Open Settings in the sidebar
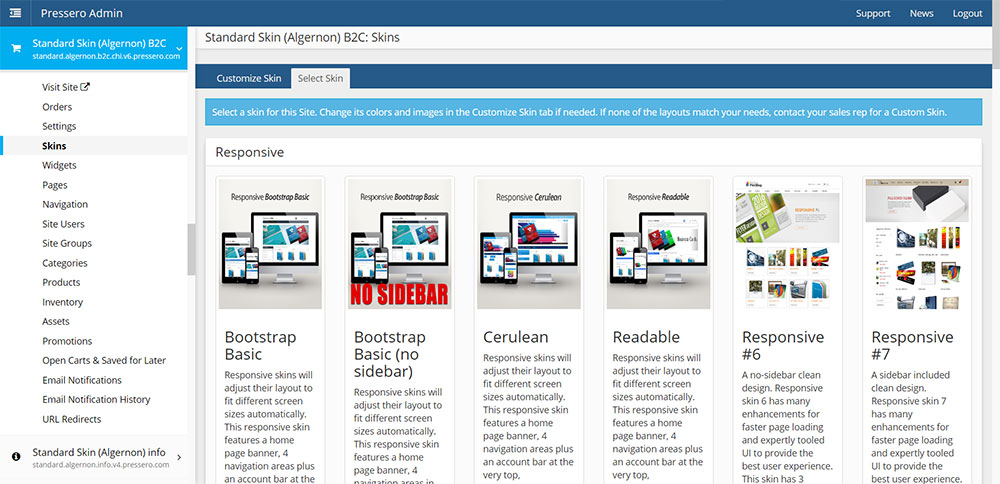Screen dimensions: 1000x484 59,126
